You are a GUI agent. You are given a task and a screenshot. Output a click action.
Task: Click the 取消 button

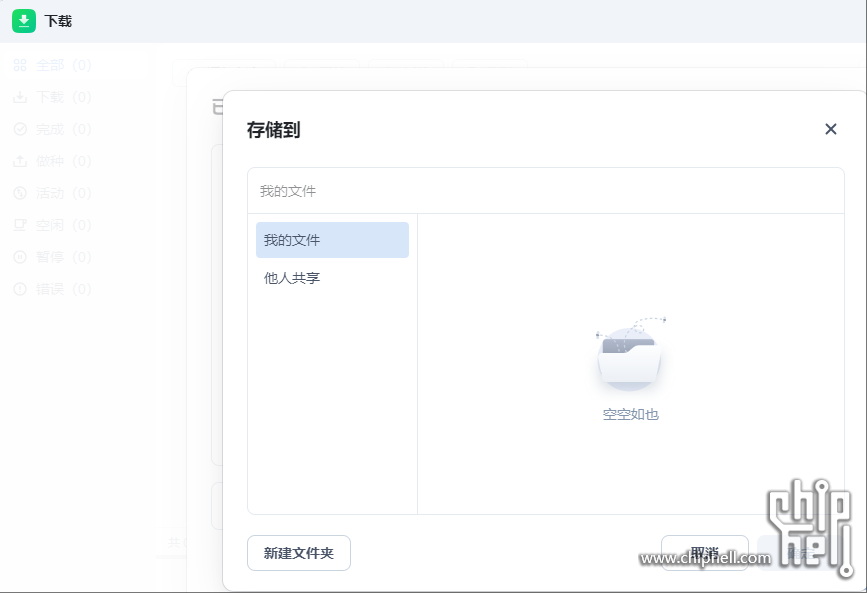click(x=704, y=553)
